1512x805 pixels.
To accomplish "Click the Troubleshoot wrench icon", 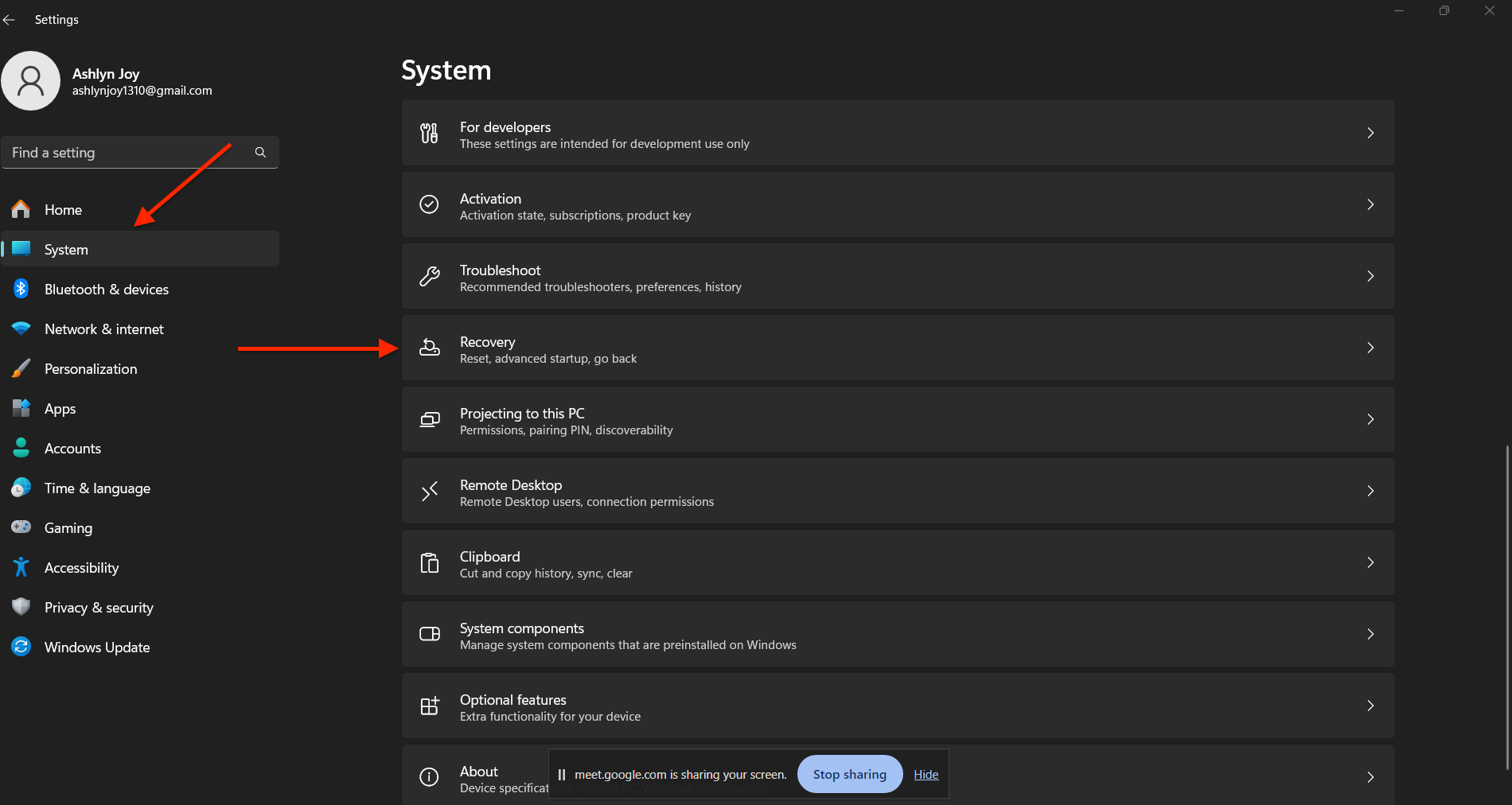I will coord(430,276).
